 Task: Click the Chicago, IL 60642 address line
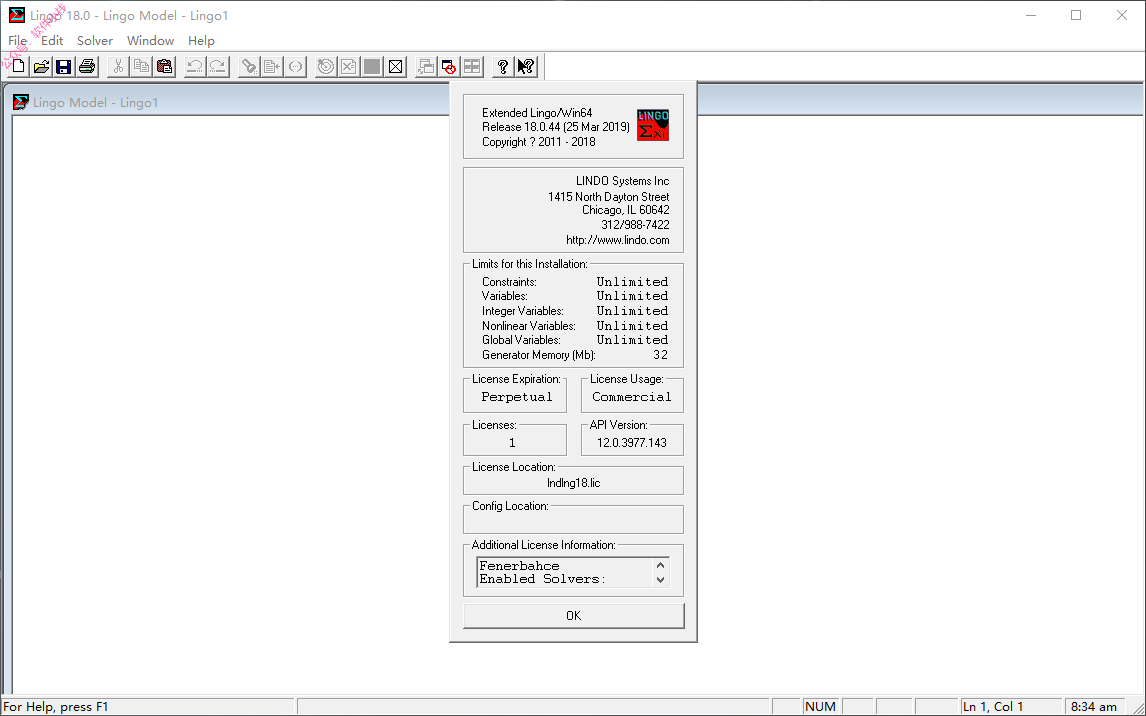[x=626, y=210]
